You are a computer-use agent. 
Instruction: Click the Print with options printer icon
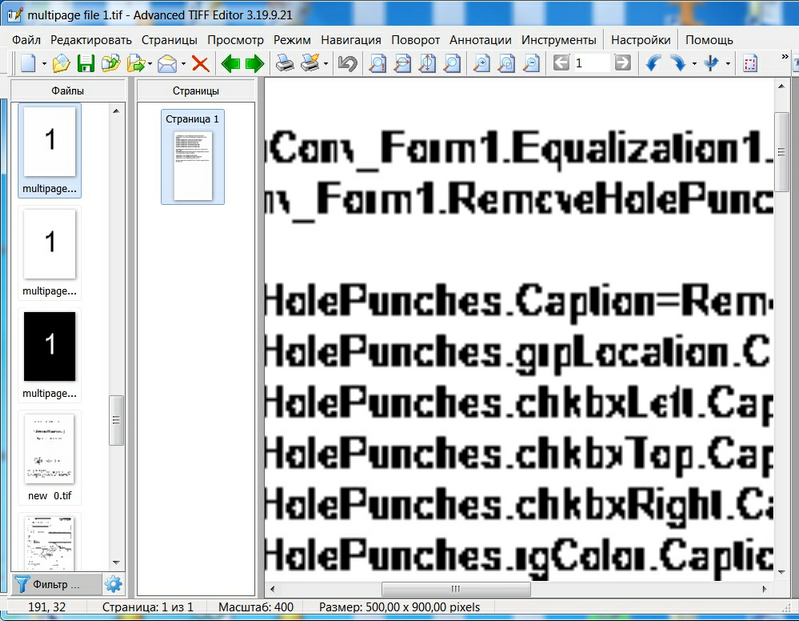point(310,64)
